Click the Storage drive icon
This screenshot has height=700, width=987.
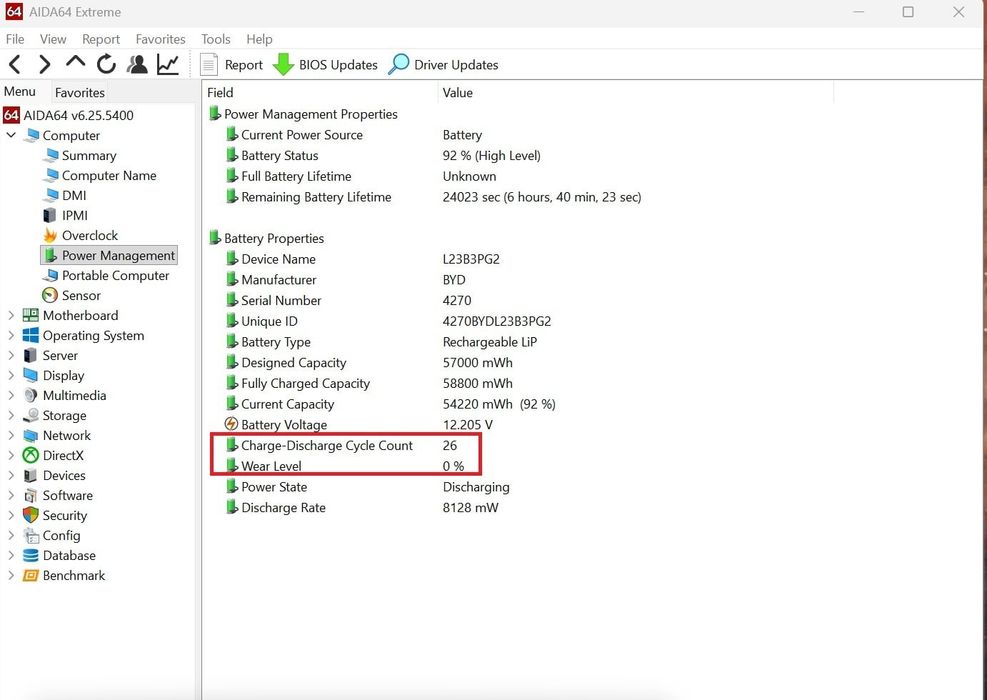pos(30,415)
